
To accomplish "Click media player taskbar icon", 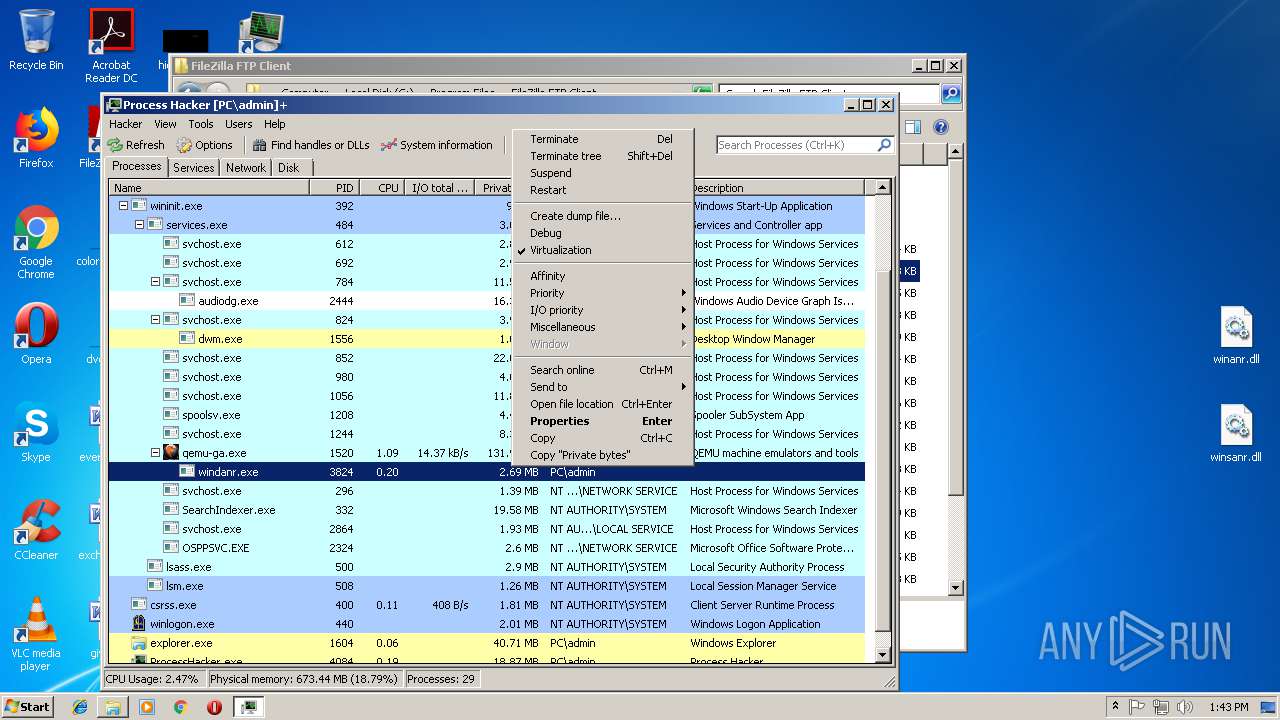I will [147, 707].
